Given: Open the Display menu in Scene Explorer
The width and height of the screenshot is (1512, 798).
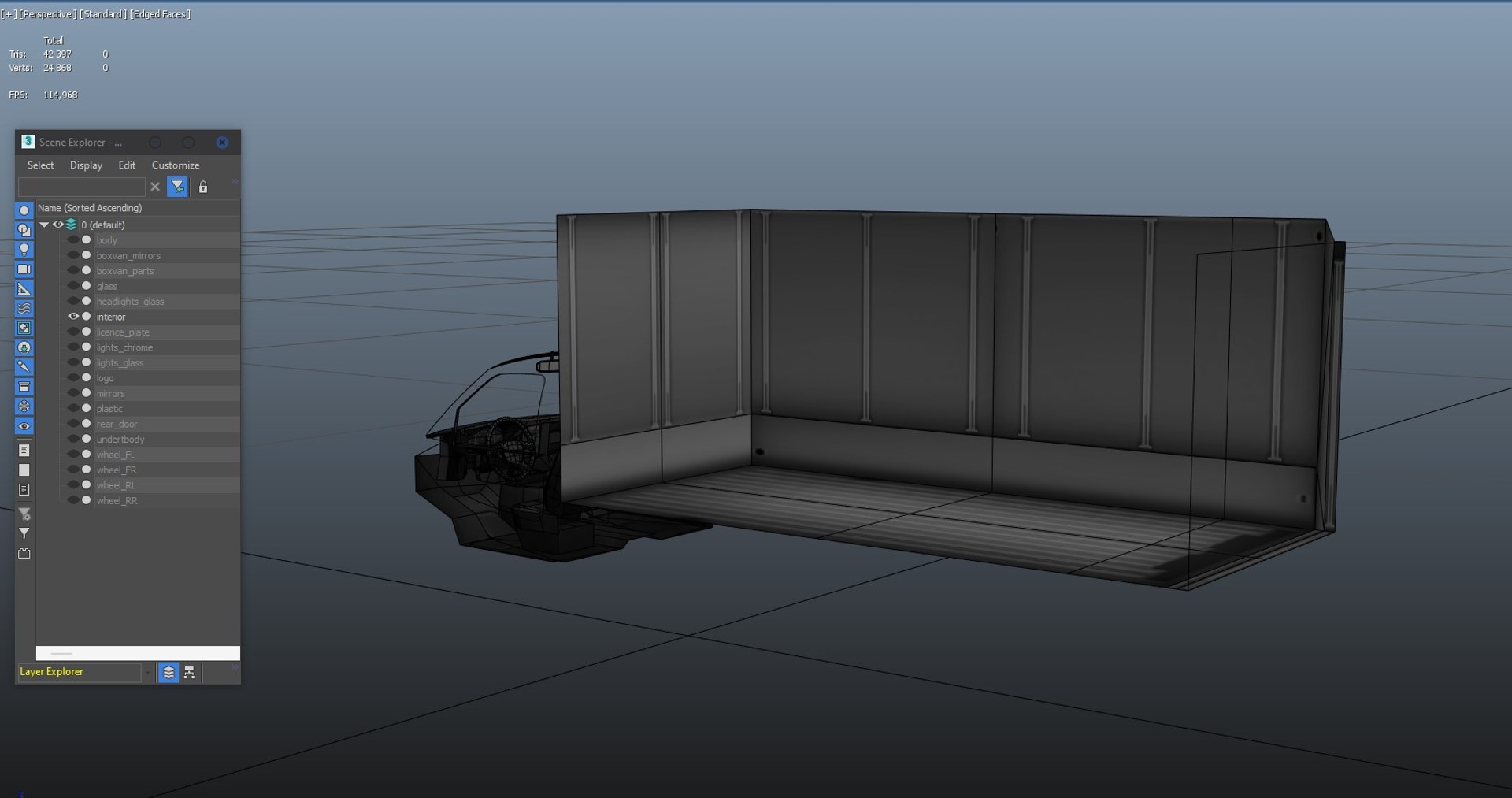Looking at the screenshot, I should 86,165.
